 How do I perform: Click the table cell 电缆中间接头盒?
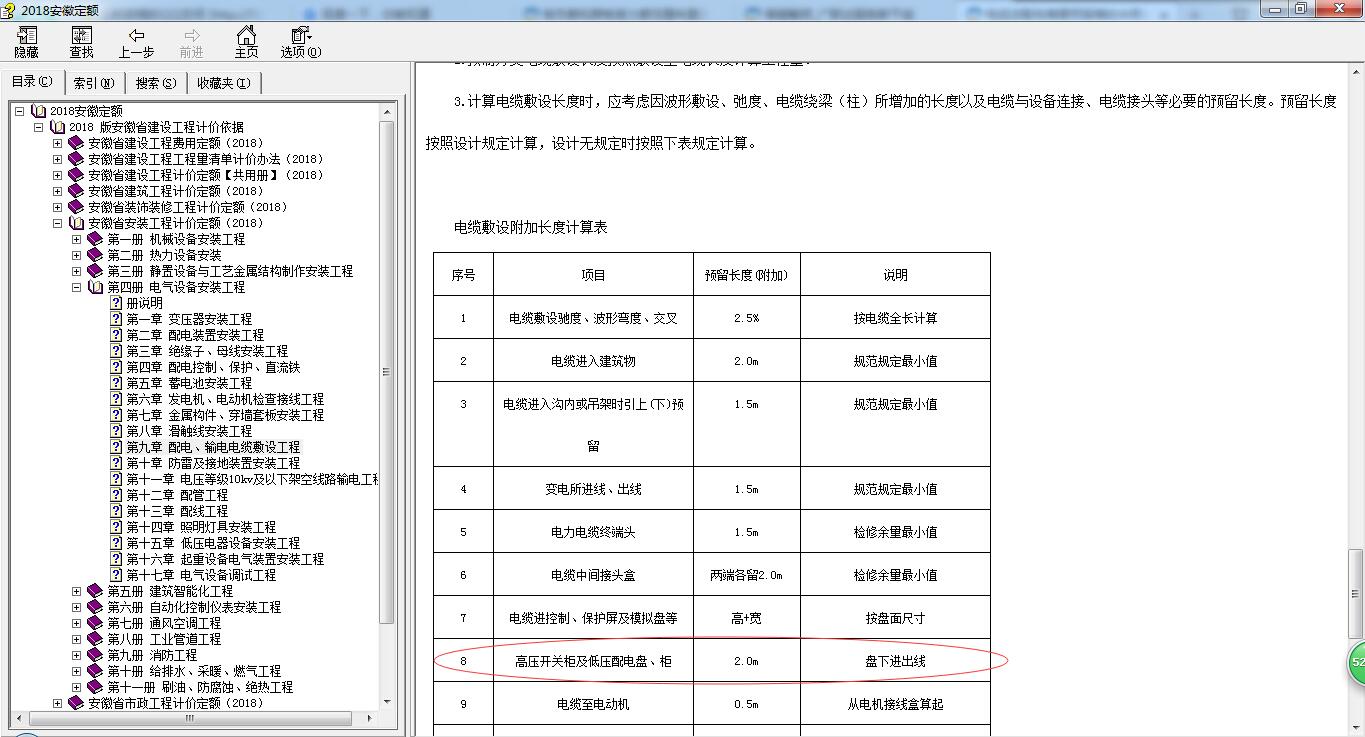pos(593,575)
